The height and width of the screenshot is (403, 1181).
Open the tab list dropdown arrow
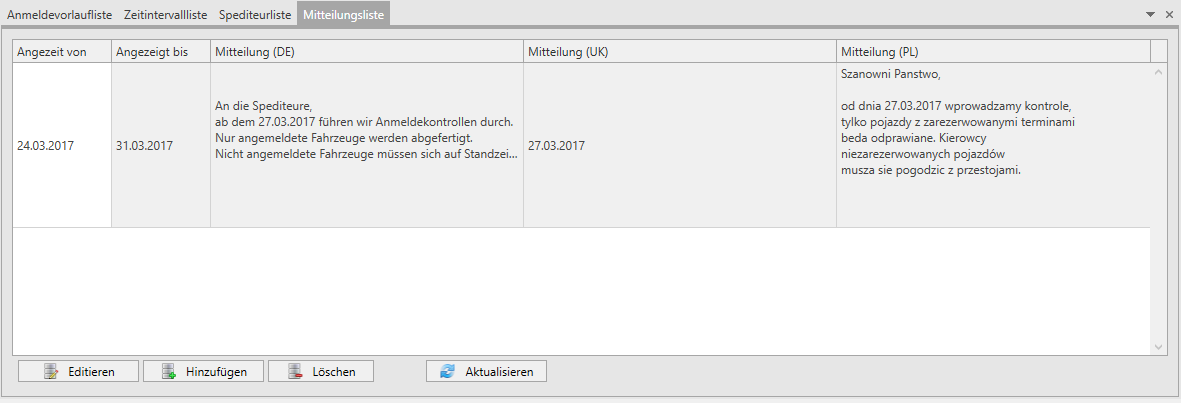(x=1150, y=14)
